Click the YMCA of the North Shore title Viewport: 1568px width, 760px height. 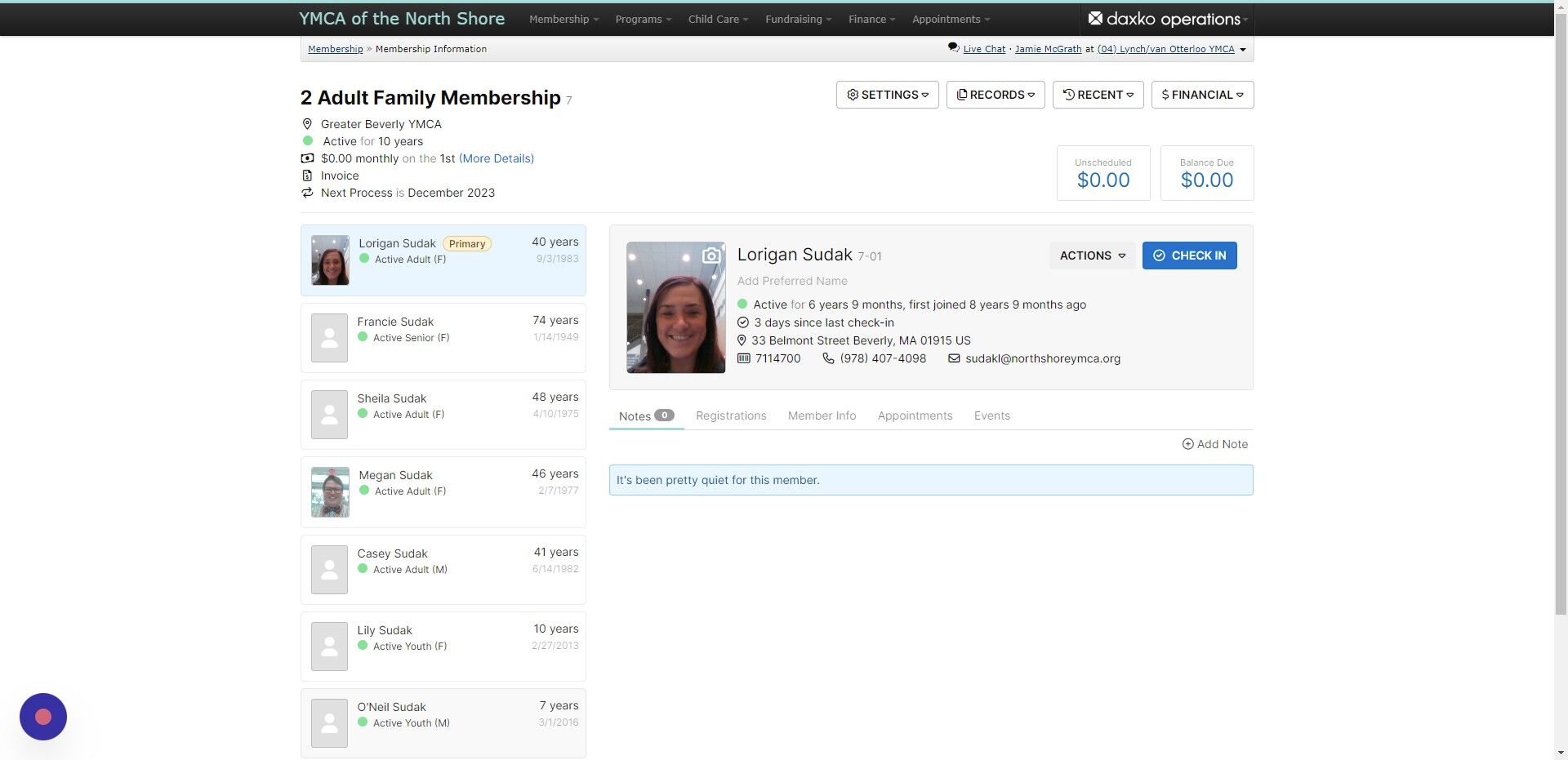click(402, 19)
